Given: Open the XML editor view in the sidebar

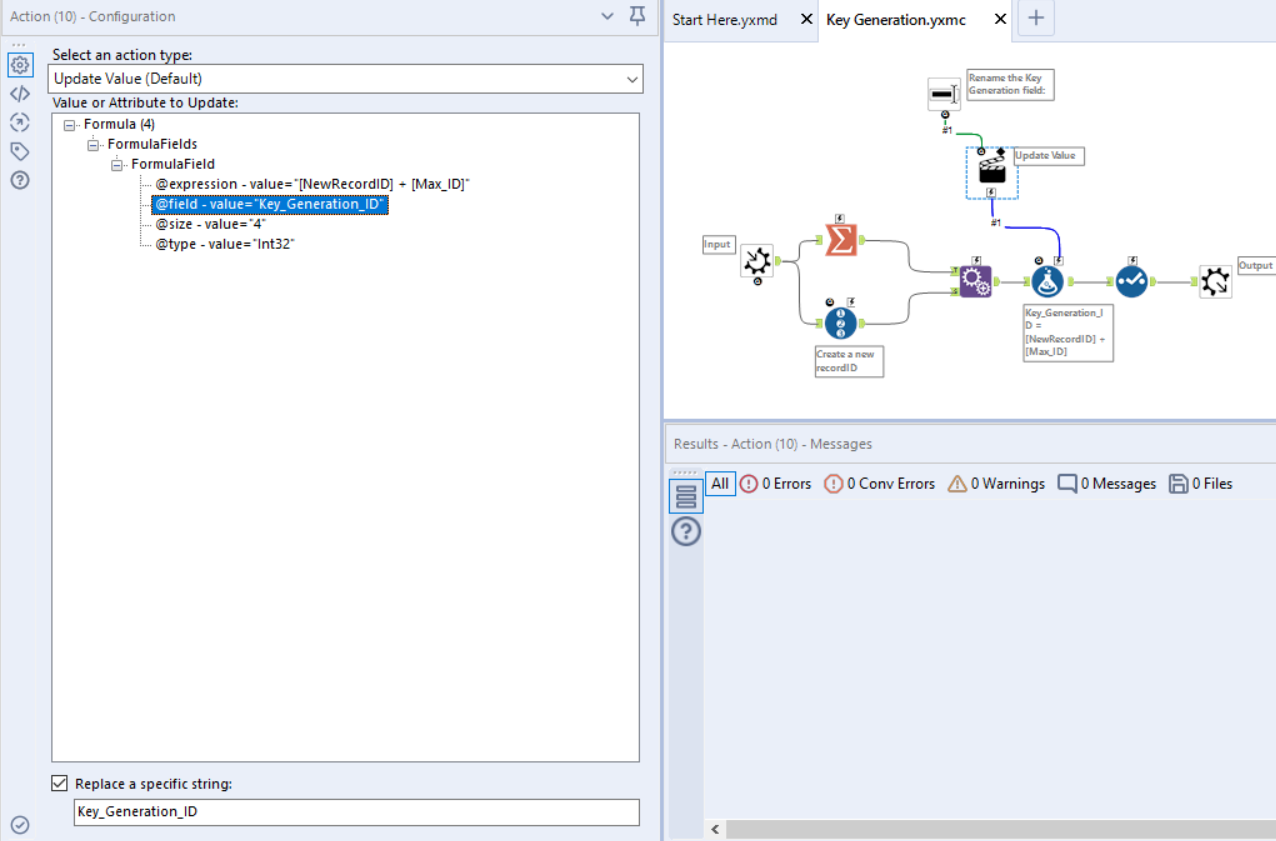Looking at the screenshot, I should [x=21, y=93].
